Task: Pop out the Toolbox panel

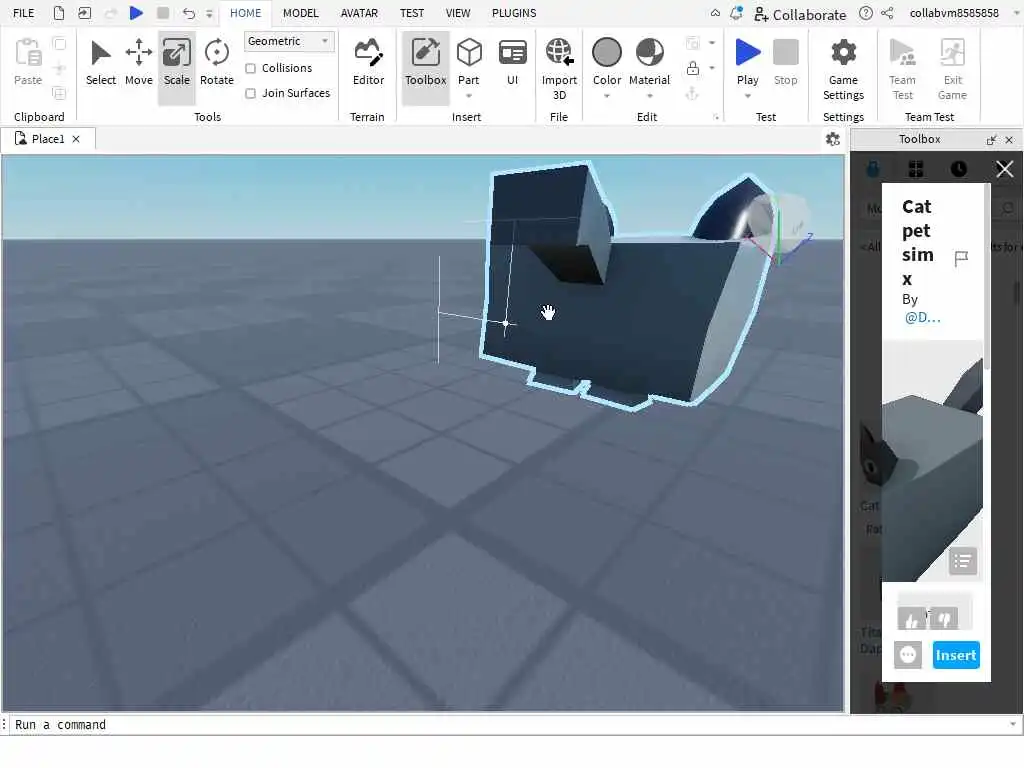Action: click(991, 139)
